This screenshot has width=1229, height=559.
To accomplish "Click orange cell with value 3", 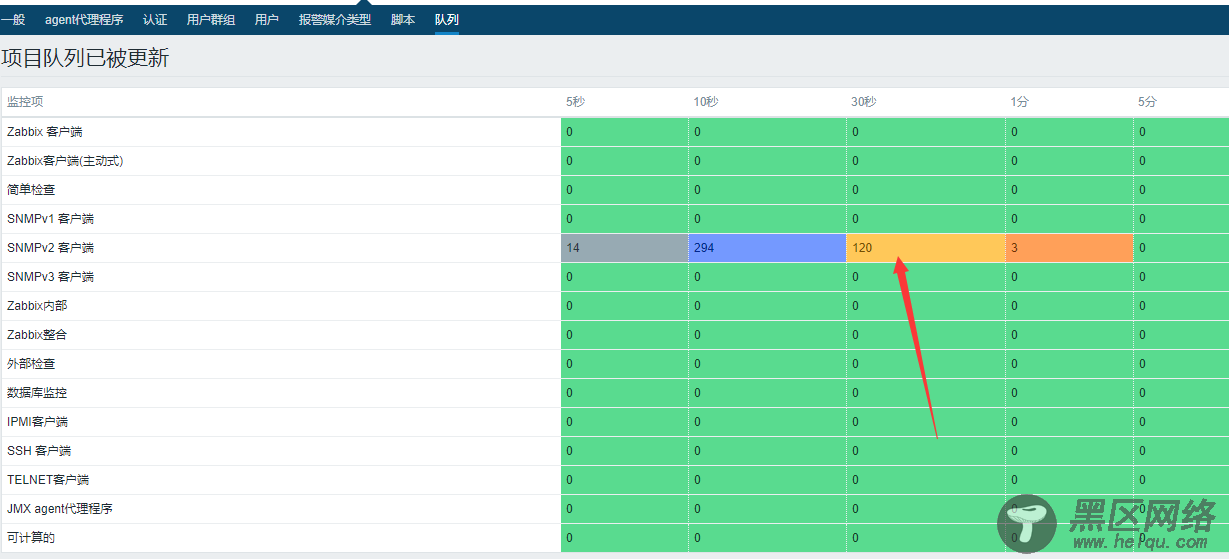I will point(1069,248).
